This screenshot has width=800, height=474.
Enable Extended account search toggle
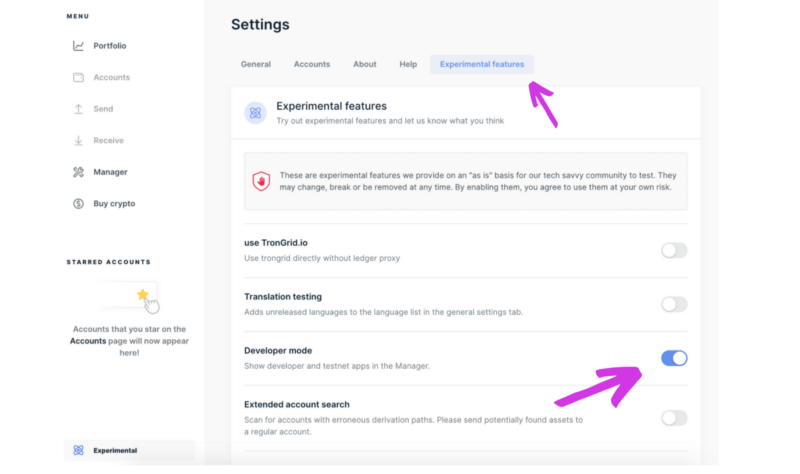tap(674, 418)
